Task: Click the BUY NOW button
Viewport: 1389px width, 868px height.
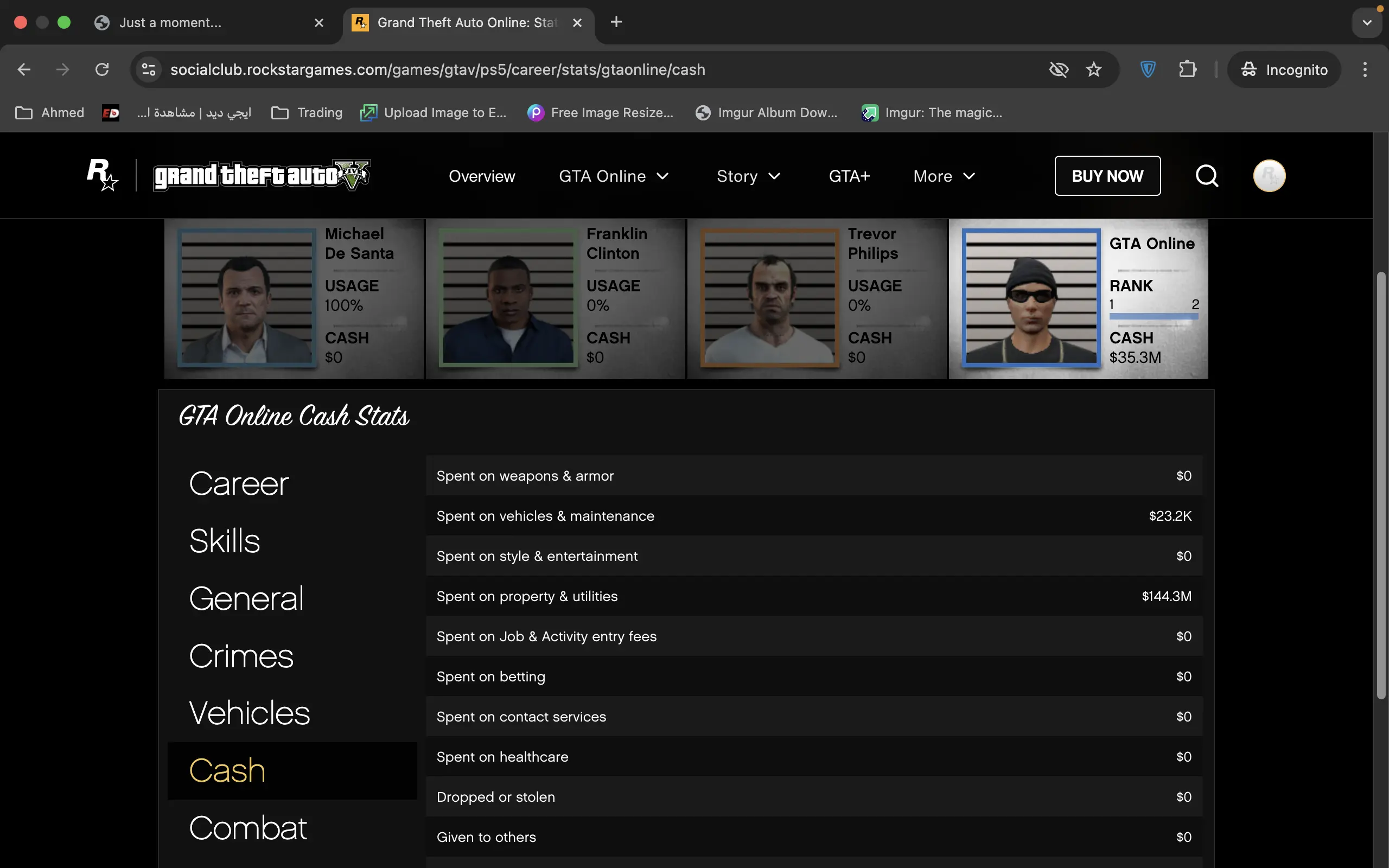Action: [x=1107, y=176]
